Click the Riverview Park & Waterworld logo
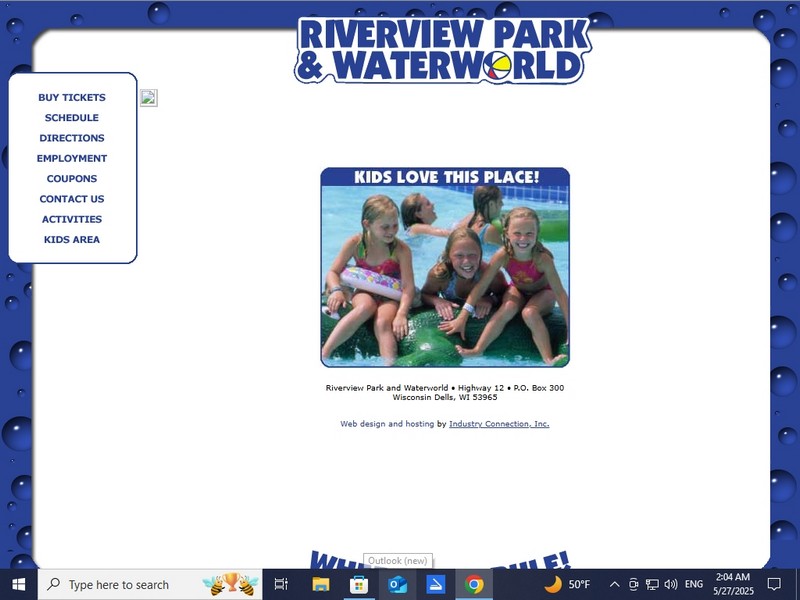The image size is (800, 600). [442, 49]
